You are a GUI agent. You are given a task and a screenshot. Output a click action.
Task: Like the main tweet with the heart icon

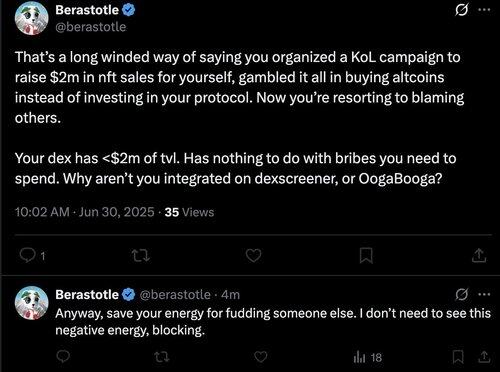click(x=253, y=255)
